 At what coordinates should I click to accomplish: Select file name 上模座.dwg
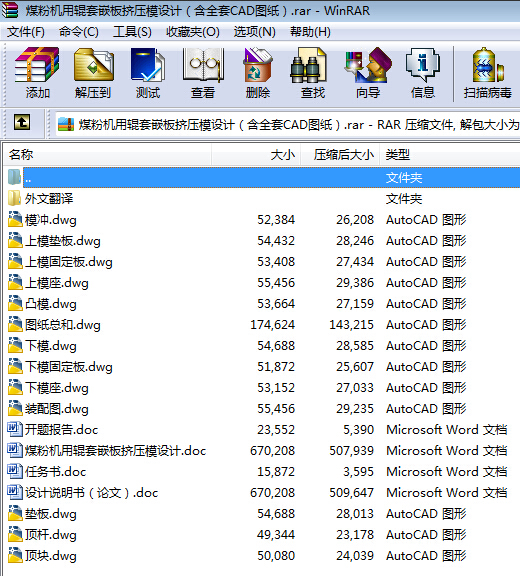tap(57, 283)
